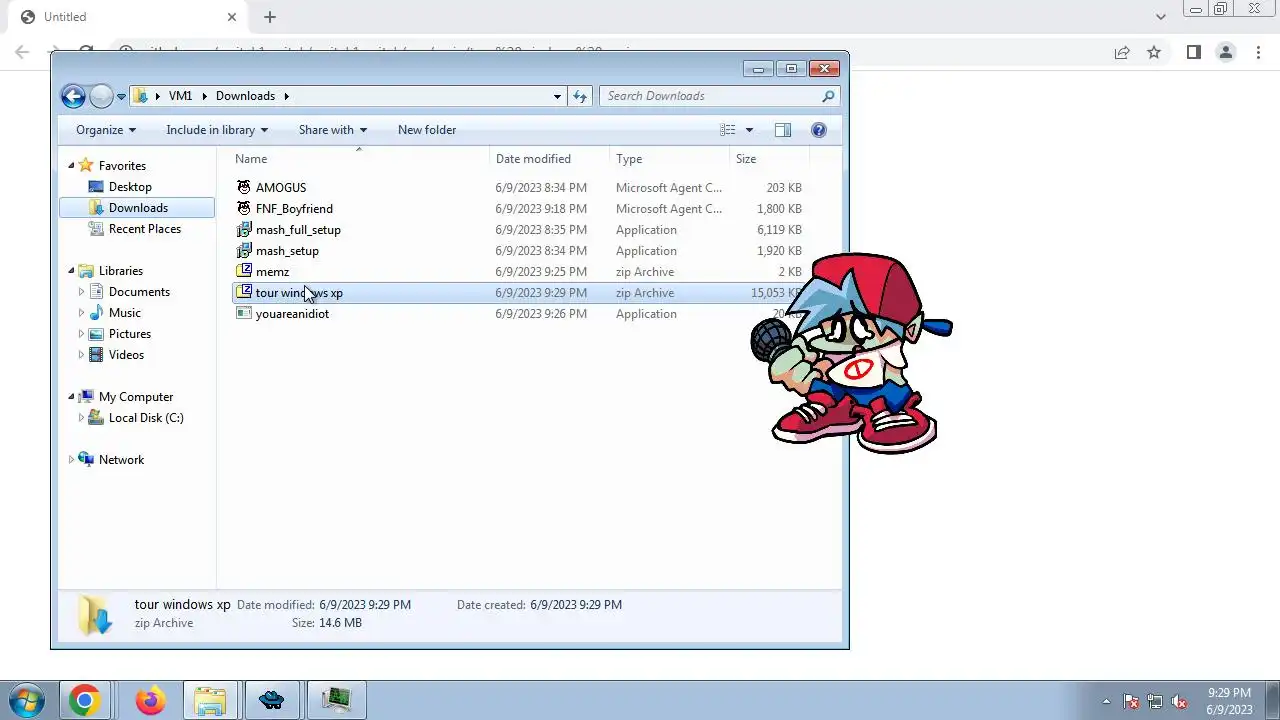
Task: Toggle the preview pane button
Action: (x=783, y=130)
